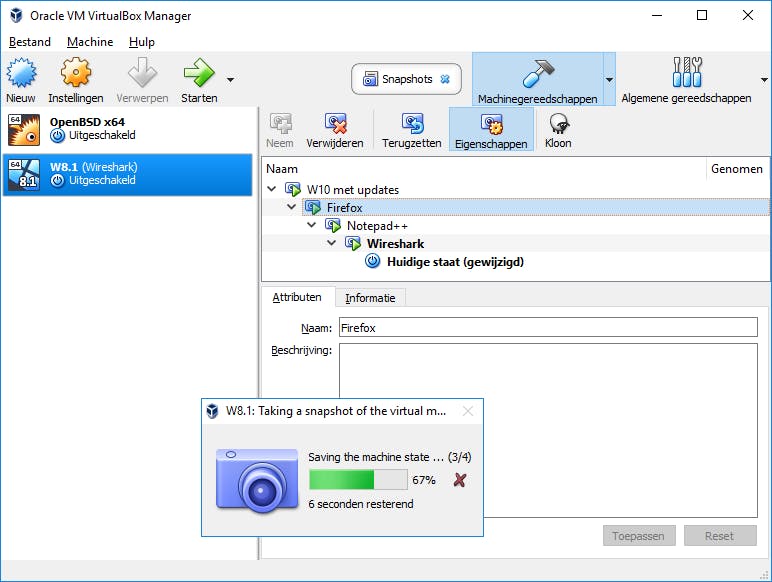This screenshot has width=772, height=582.
Task: Click the Naam input field containing Firefox
Action: click(548, 327)
